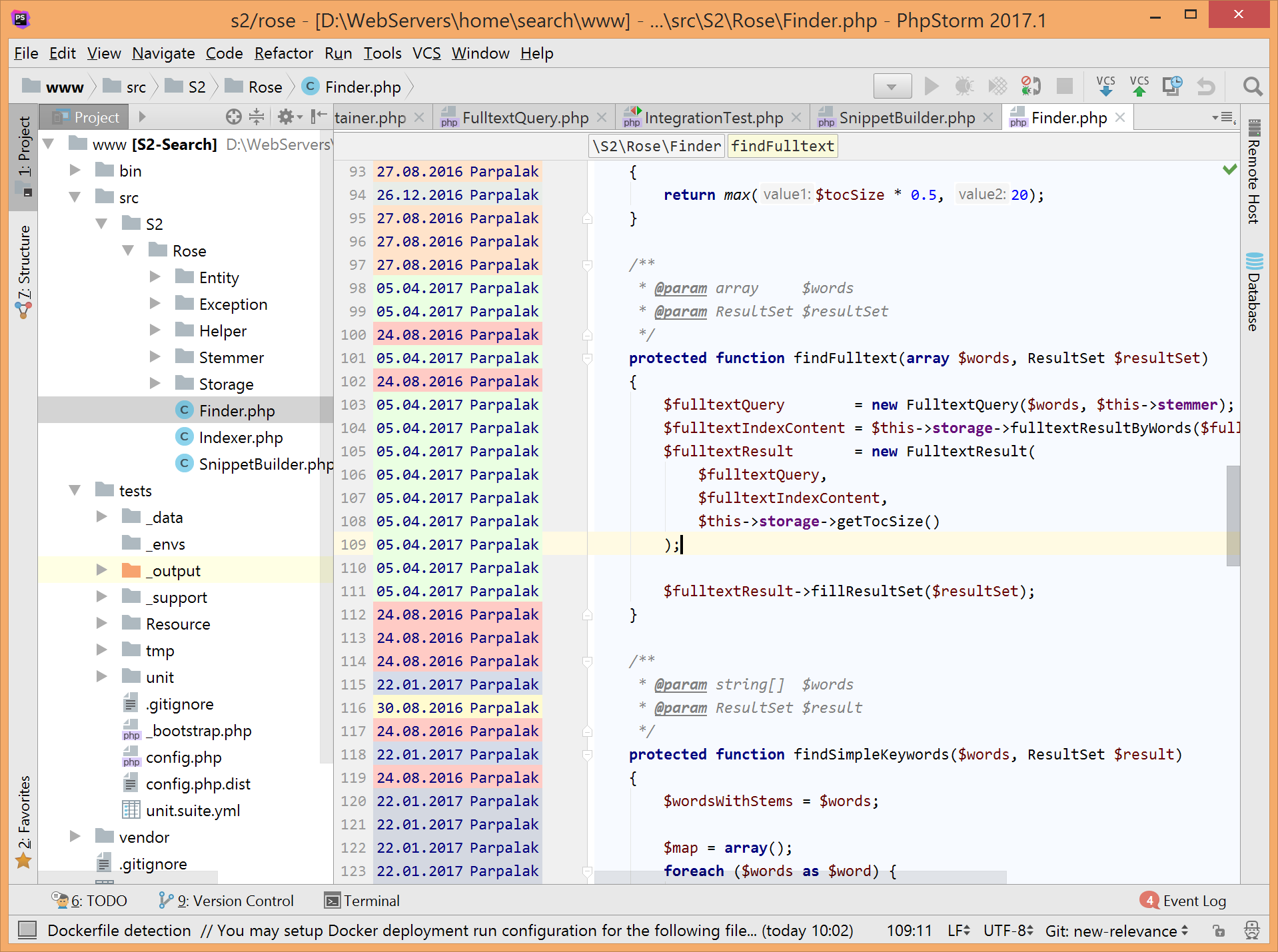Click Scroll from Source target icon
Image resolution: width=1278 pixels, height=952 pixels.
point(233,117)
